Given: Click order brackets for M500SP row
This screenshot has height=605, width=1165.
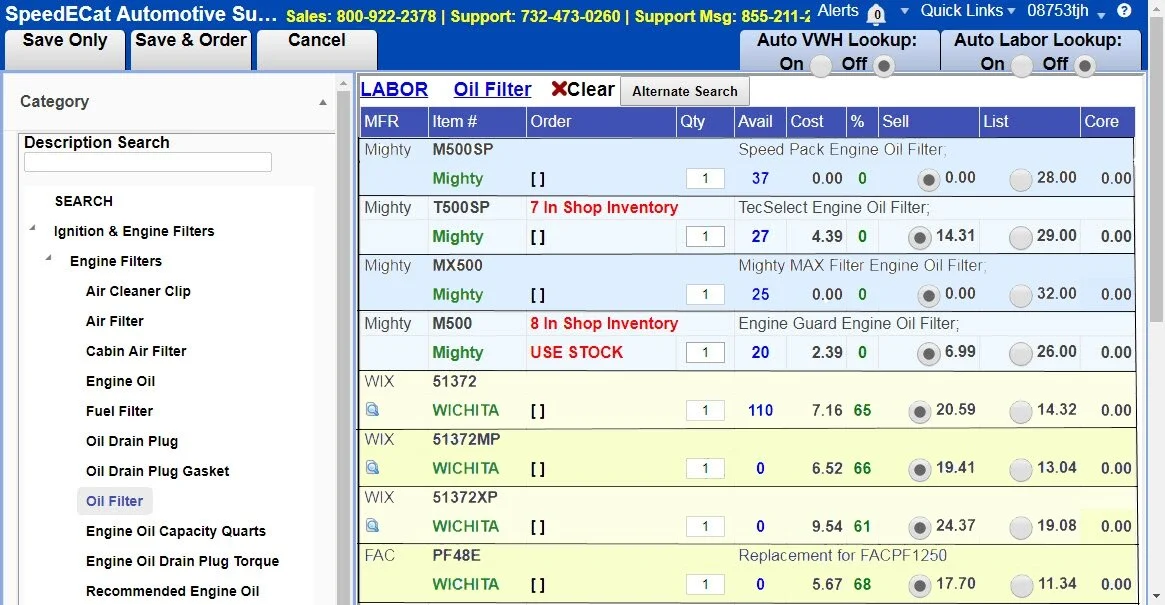Looking at the screenshot, I should 538,179.
